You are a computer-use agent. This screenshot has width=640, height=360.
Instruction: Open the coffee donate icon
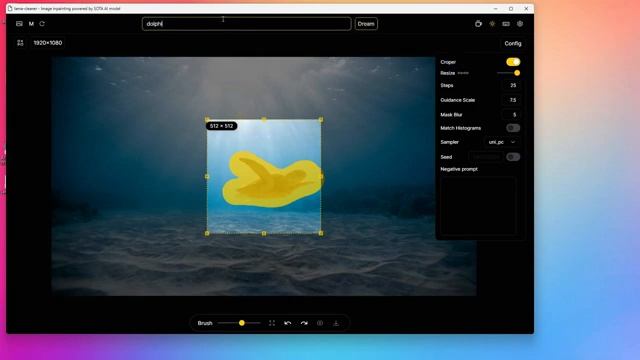pos(478,24)
